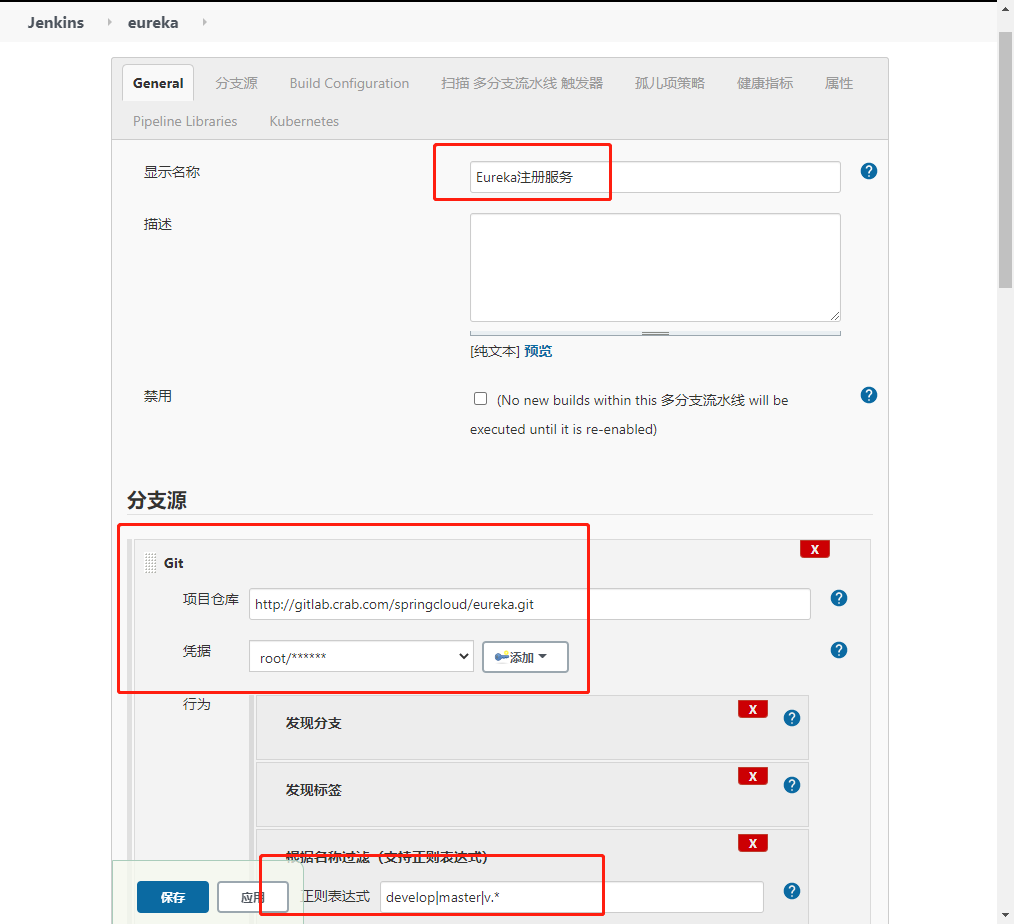This screenshot has width=1014, height=924.
Task: Open the 扫描 多分支流水线 触发器 tab
Action: tap(522, 83)
